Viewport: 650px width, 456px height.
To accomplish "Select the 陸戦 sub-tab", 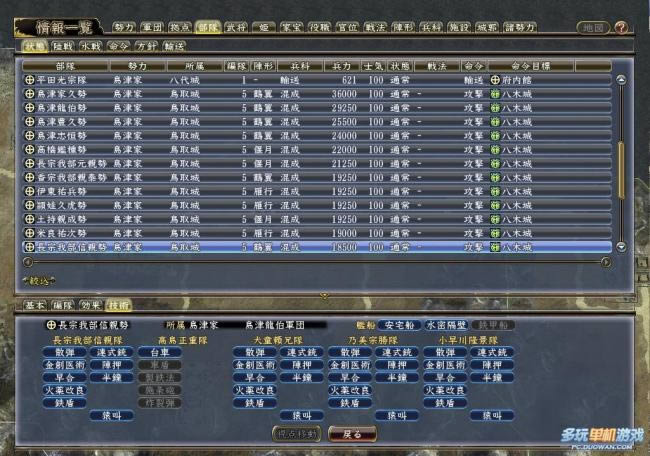I will [63, 46].
